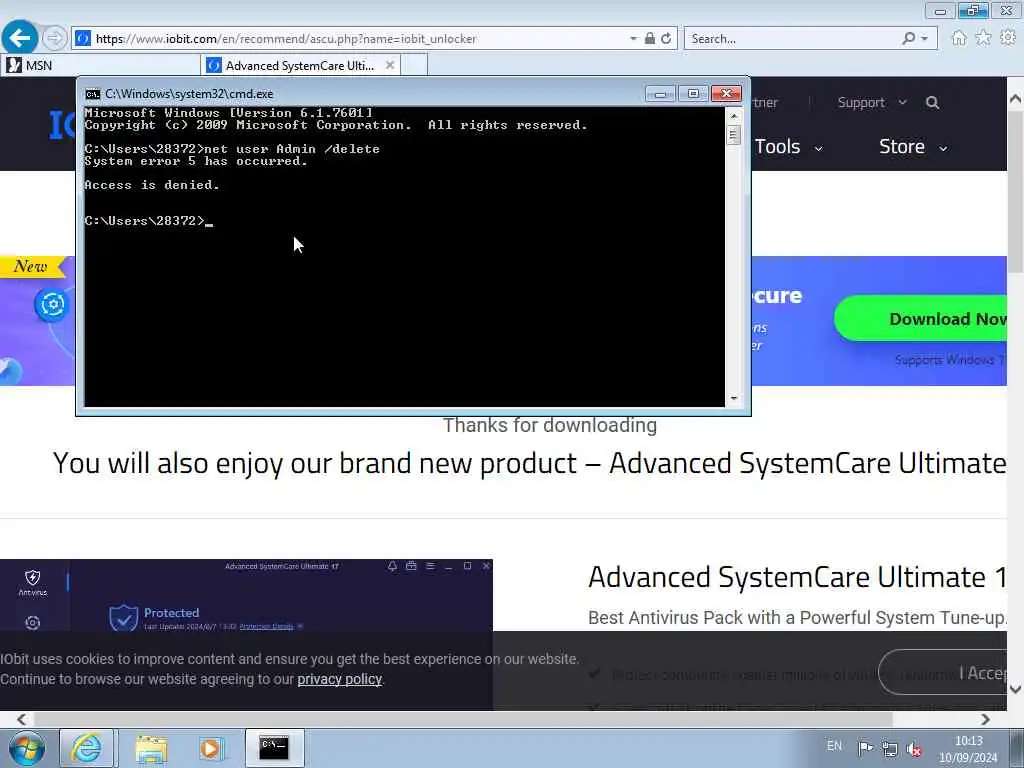
Task: Click the Show desktop strip at the taskbar end
Action: point(1017,748)
